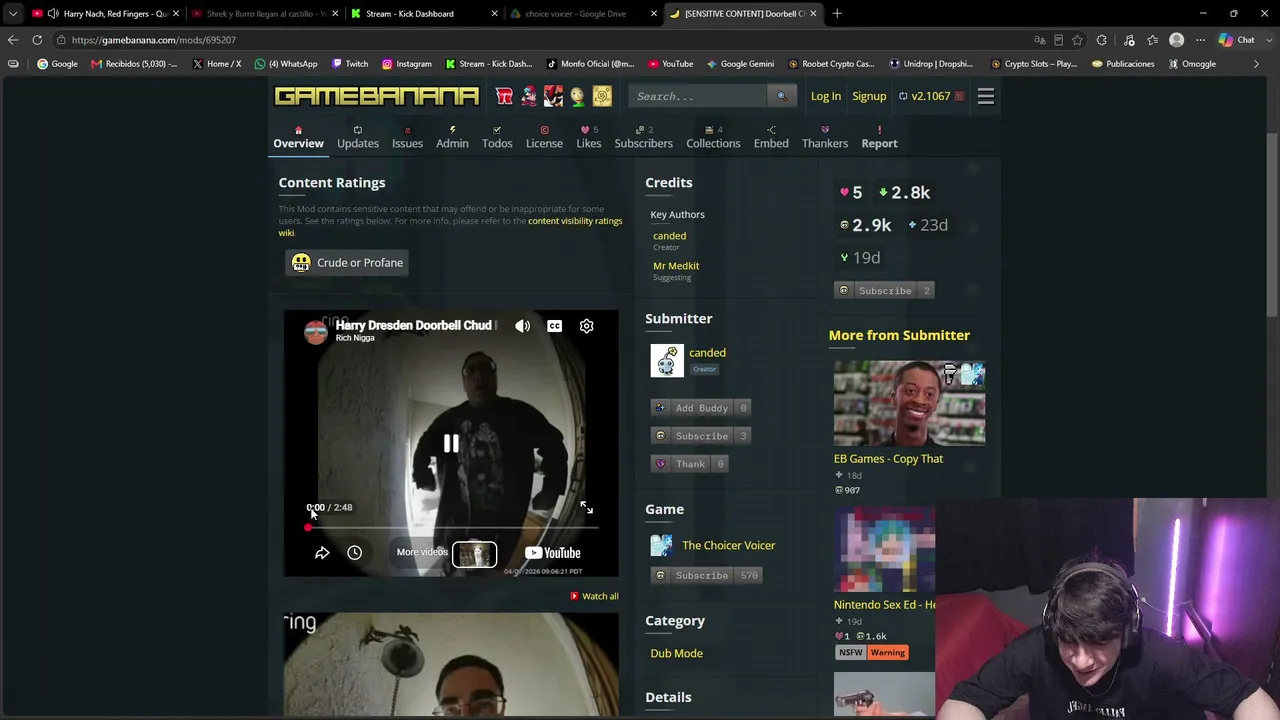Open the Twitch bookmark
This screenshot has width=1280, height=720.
click(x=350, y=64)
